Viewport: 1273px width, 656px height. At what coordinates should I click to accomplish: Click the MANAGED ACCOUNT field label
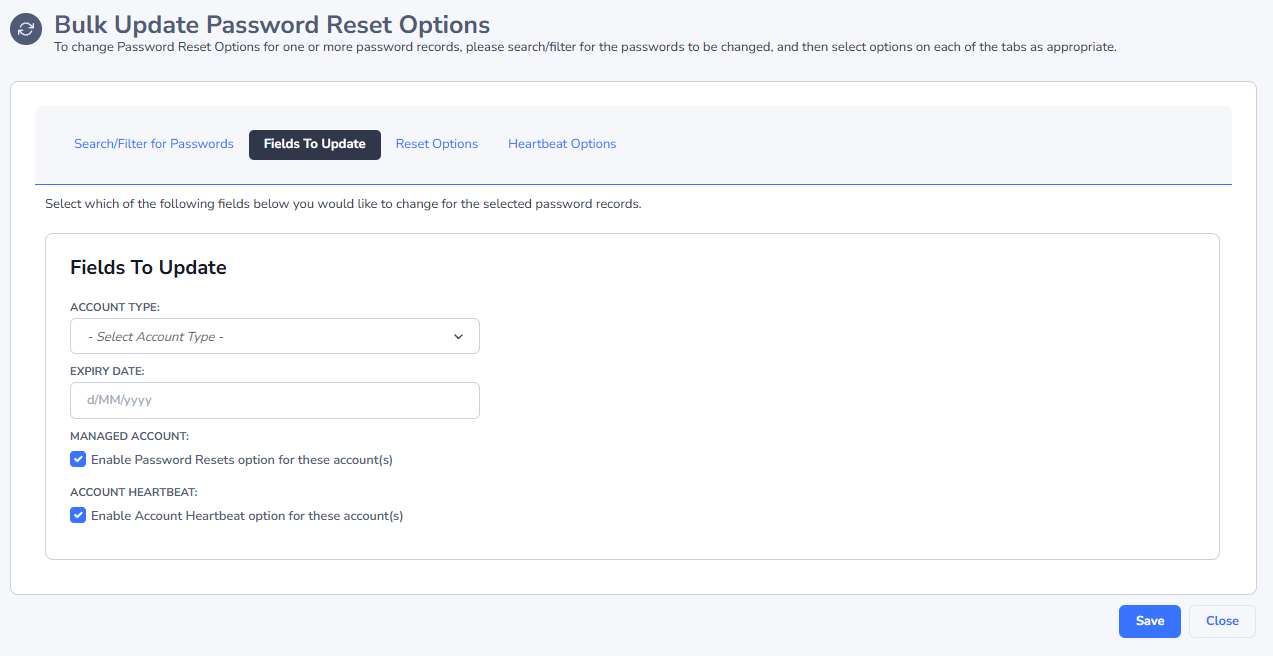(129, 436)
